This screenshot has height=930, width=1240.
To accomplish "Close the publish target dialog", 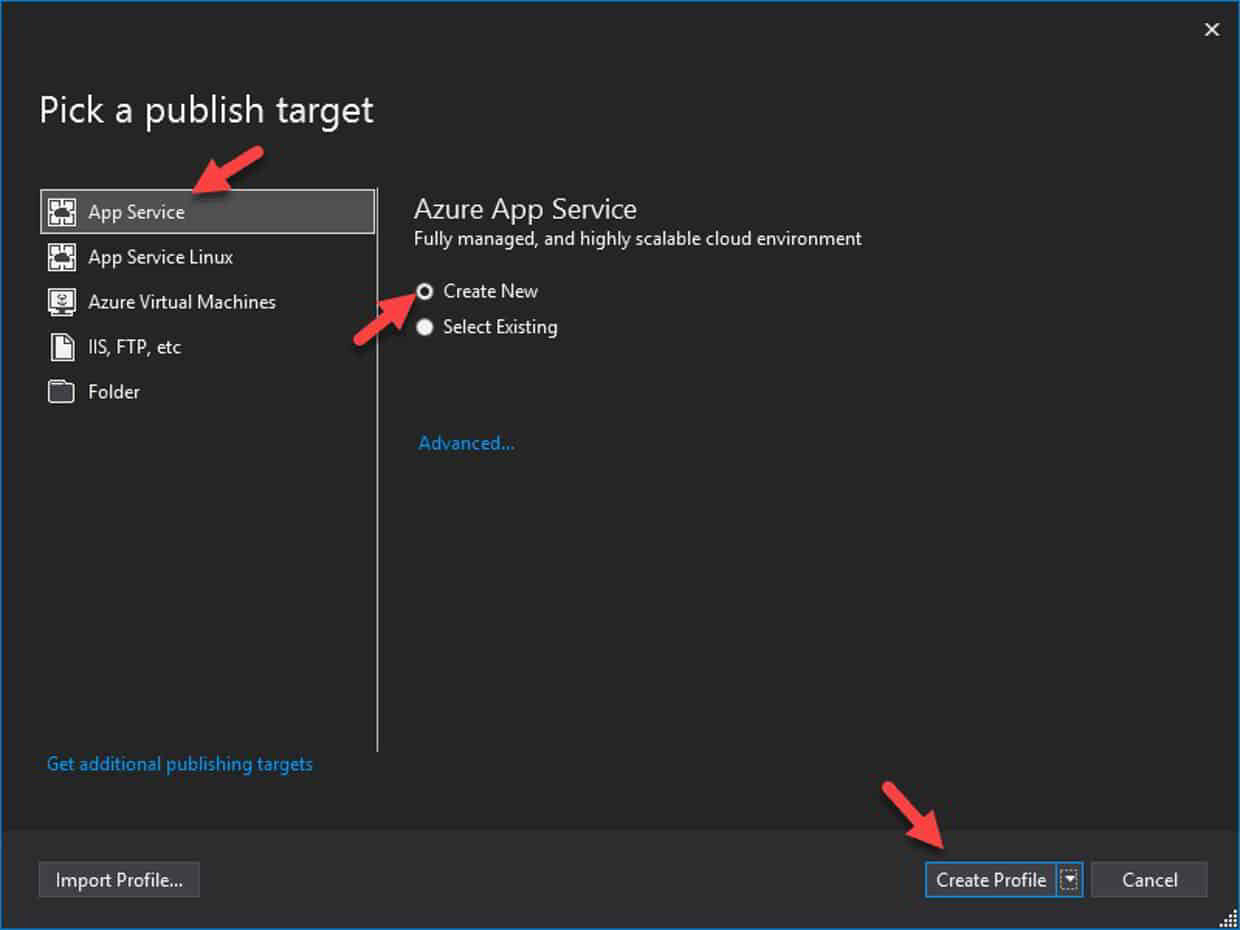I will pos(1211,30).
